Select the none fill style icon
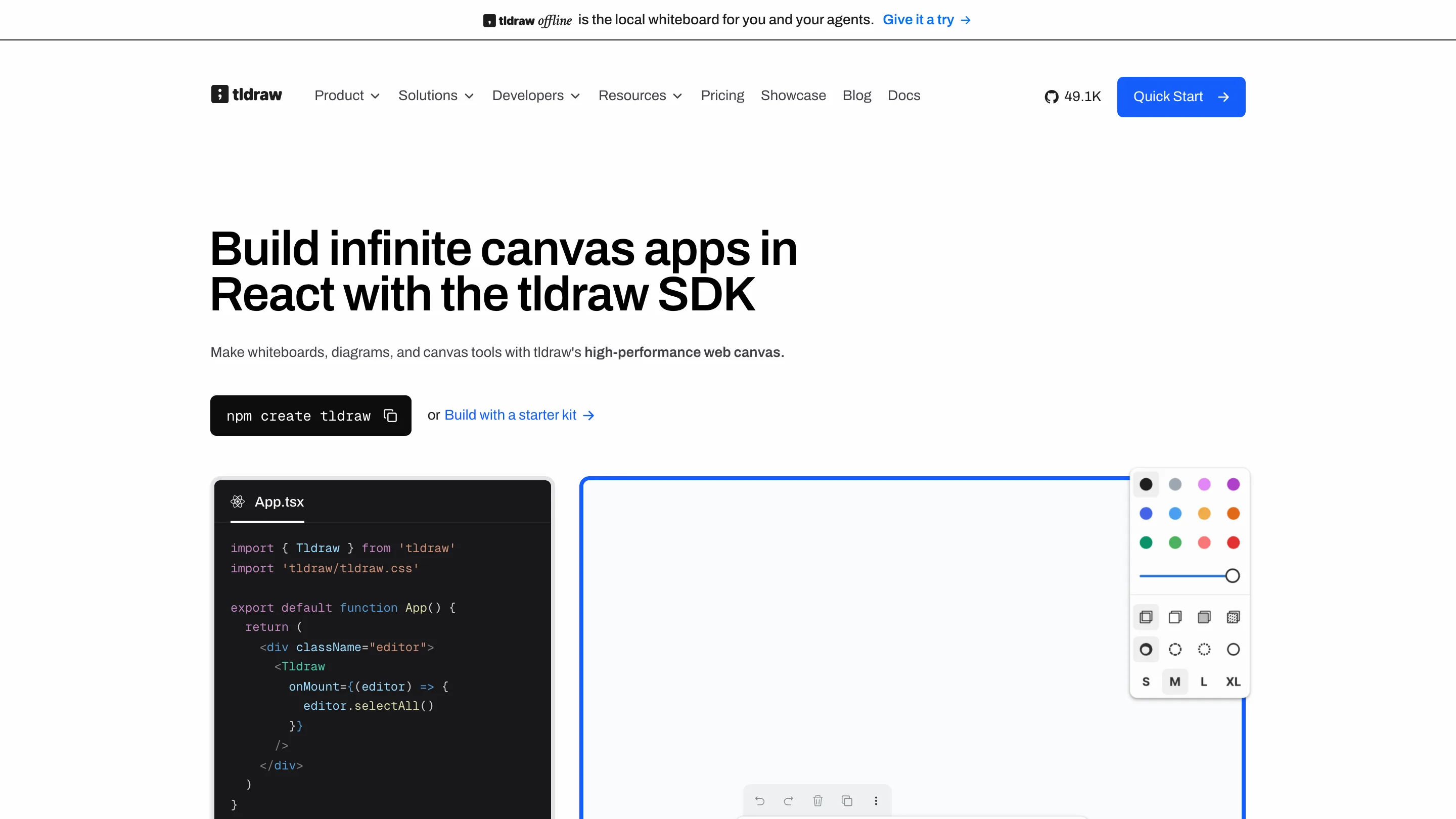This screenshot has height=819, width=1456. pos(1146,617)
